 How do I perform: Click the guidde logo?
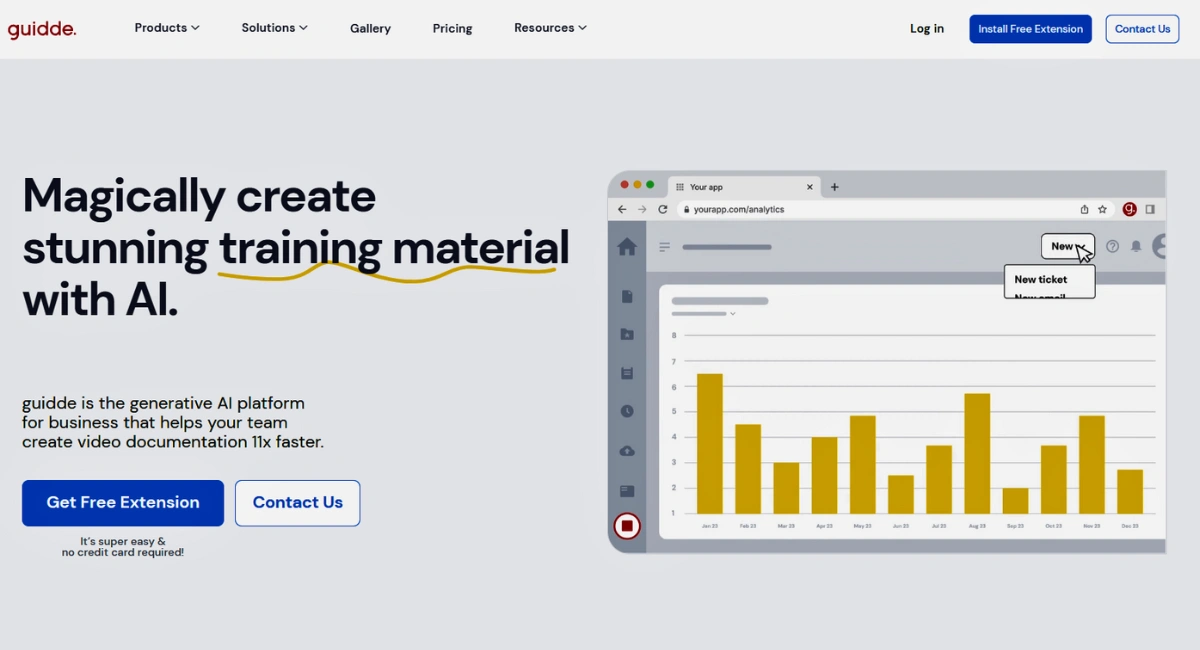click(x=42, y=29)
